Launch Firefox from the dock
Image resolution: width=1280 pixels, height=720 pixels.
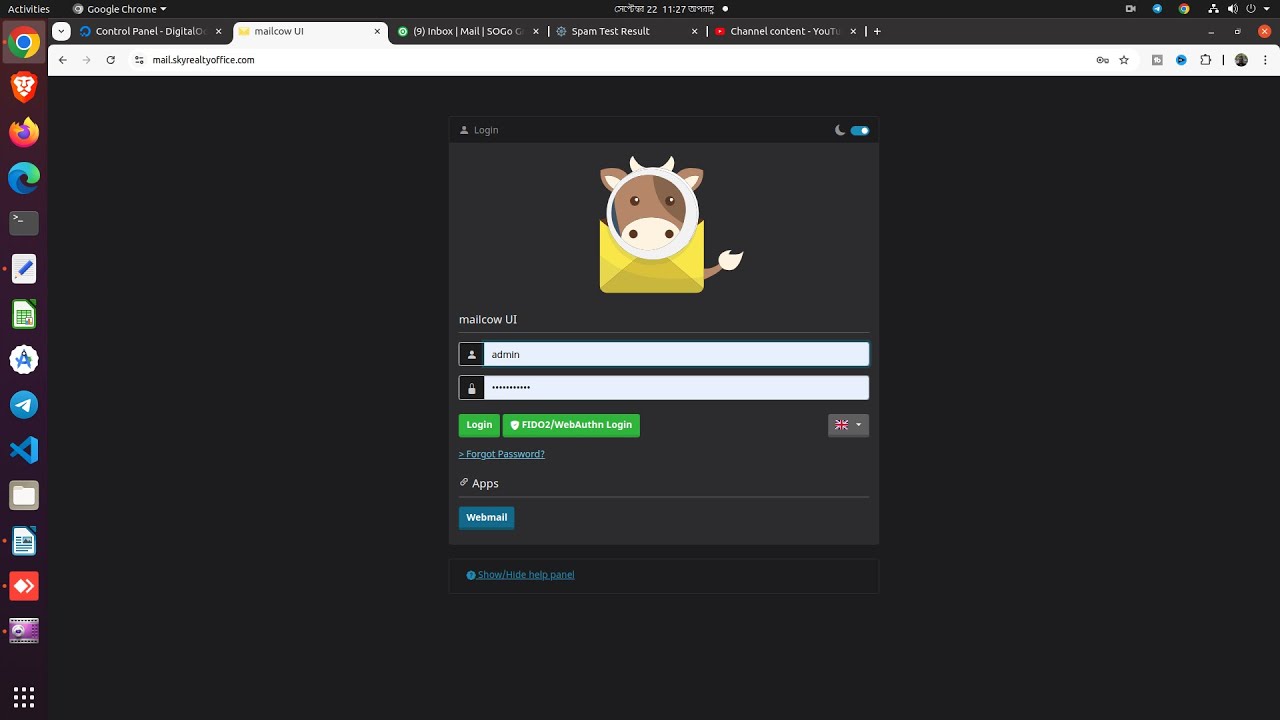point(24,132)
